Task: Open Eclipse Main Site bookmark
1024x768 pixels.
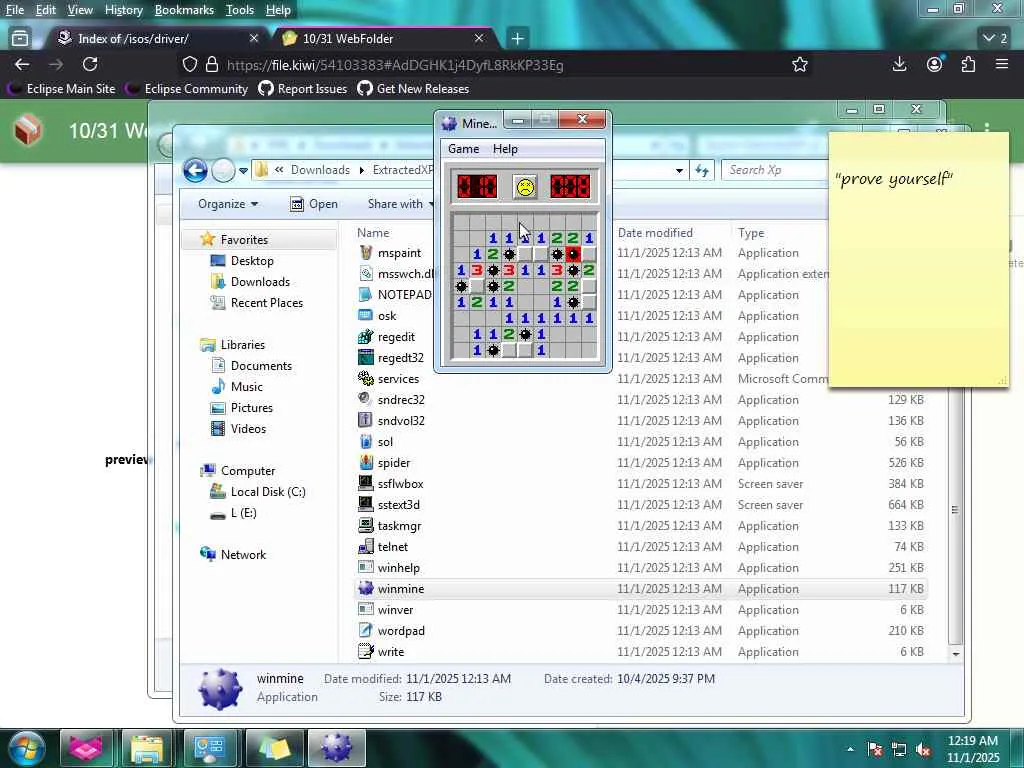Action: [x=63, y=89]
